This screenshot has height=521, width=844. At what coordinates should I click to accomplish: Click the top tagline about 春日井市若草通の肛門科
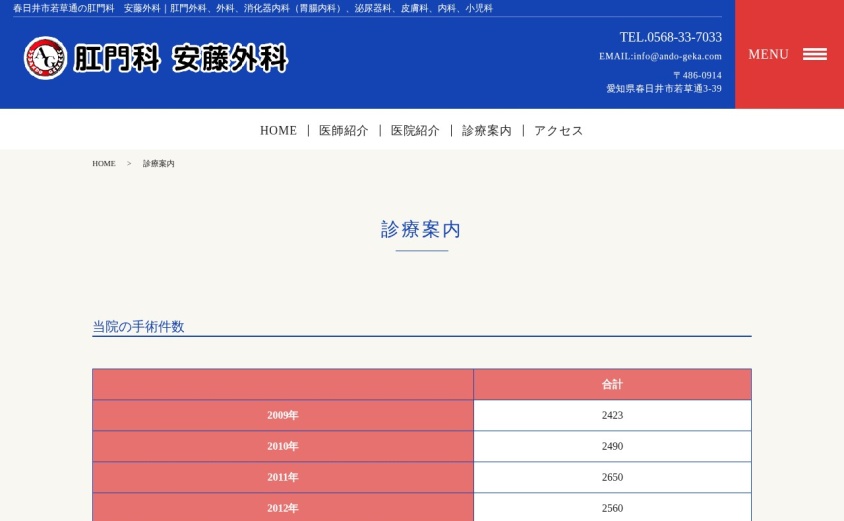[252, 8]
